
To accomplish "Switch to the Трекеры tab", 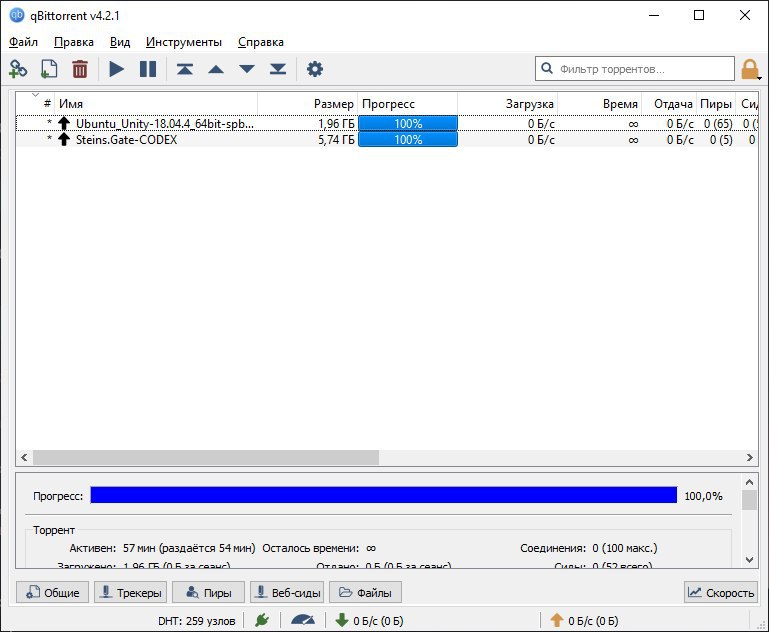I will 130,592.
